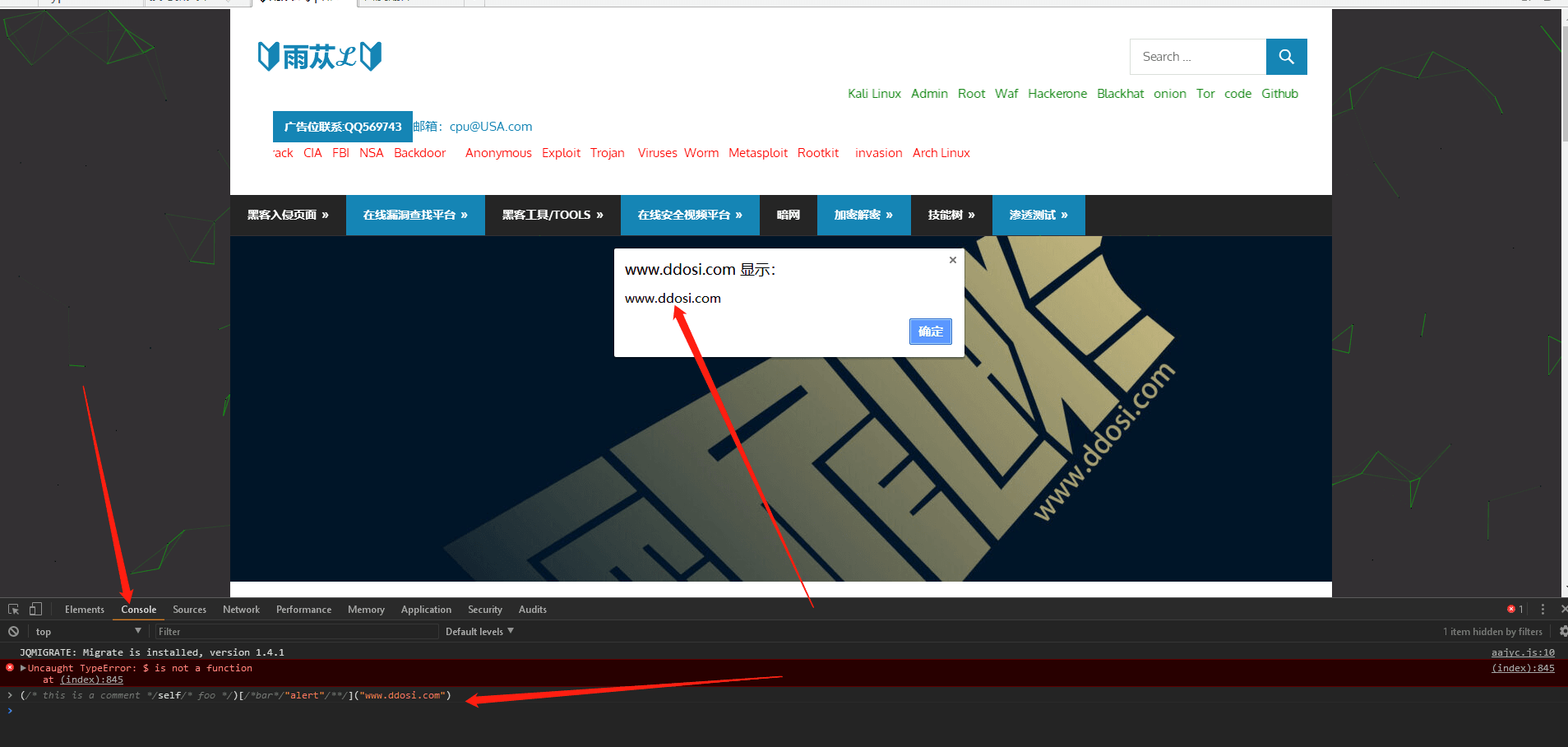Viewport: 1568px width, 747px height.
Task: Open the top execution context dropdown
Action: click(88, 632)
